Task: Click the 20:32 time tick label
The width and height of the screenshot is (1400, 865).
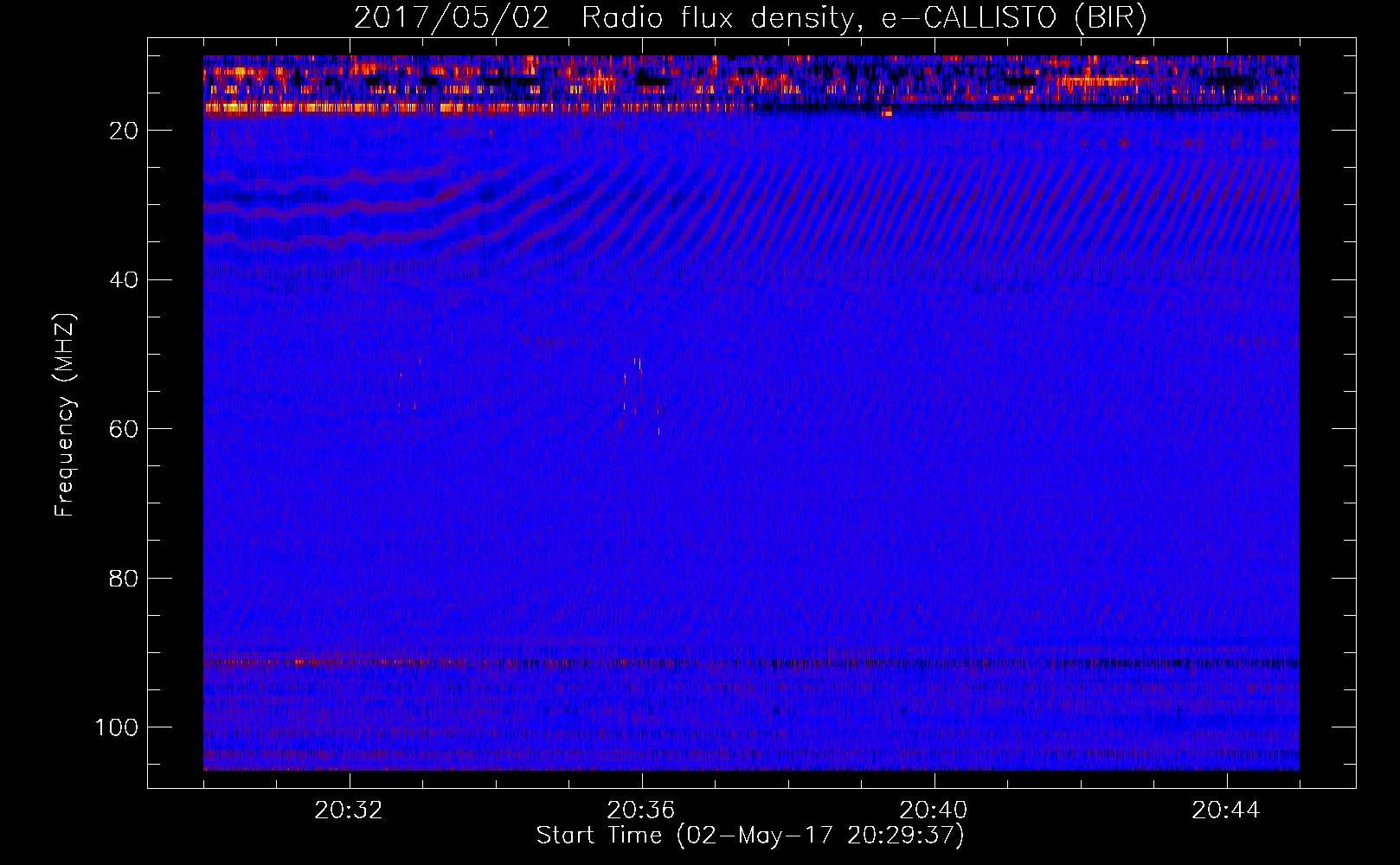Action: click(349, 811)
